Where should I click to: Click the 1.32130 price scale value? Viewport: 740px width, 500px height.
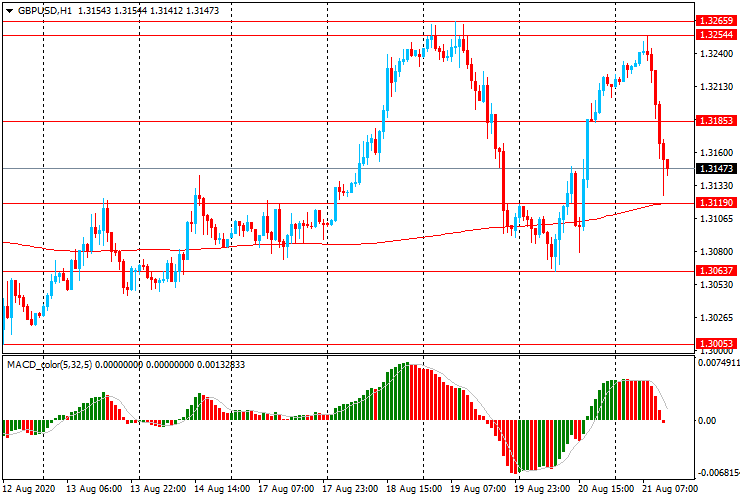click(x=716, y=87)
